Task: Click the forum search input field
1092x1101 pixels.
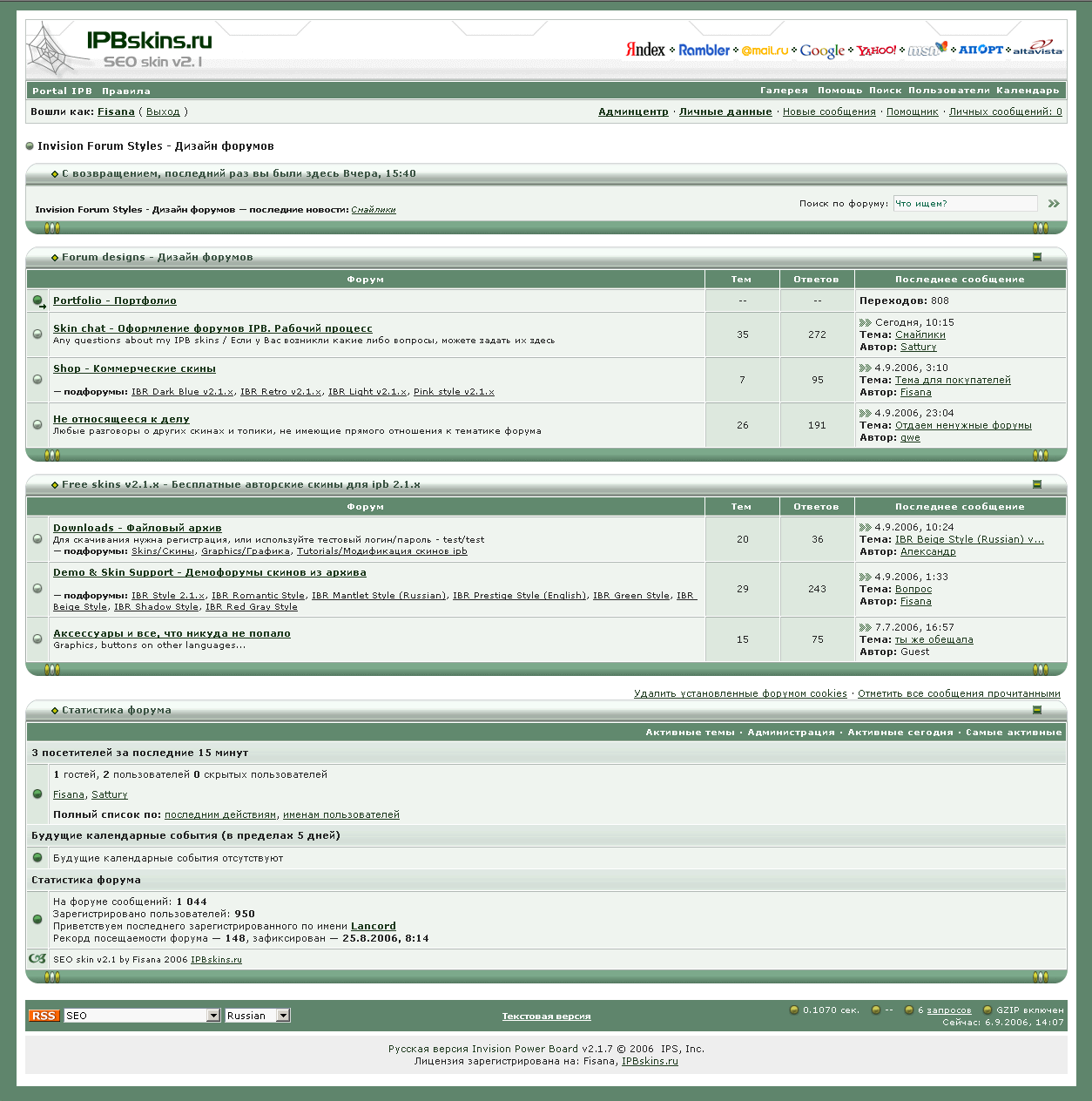Action: (x=965, y=204)
